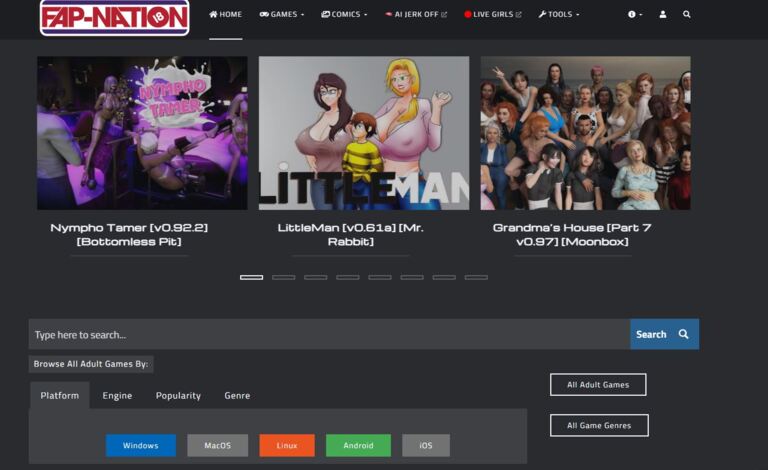Image resolution: width=768 pixels, height=470 pixels.
Task: Choose the green Android platform button
Action: point(358,446)
